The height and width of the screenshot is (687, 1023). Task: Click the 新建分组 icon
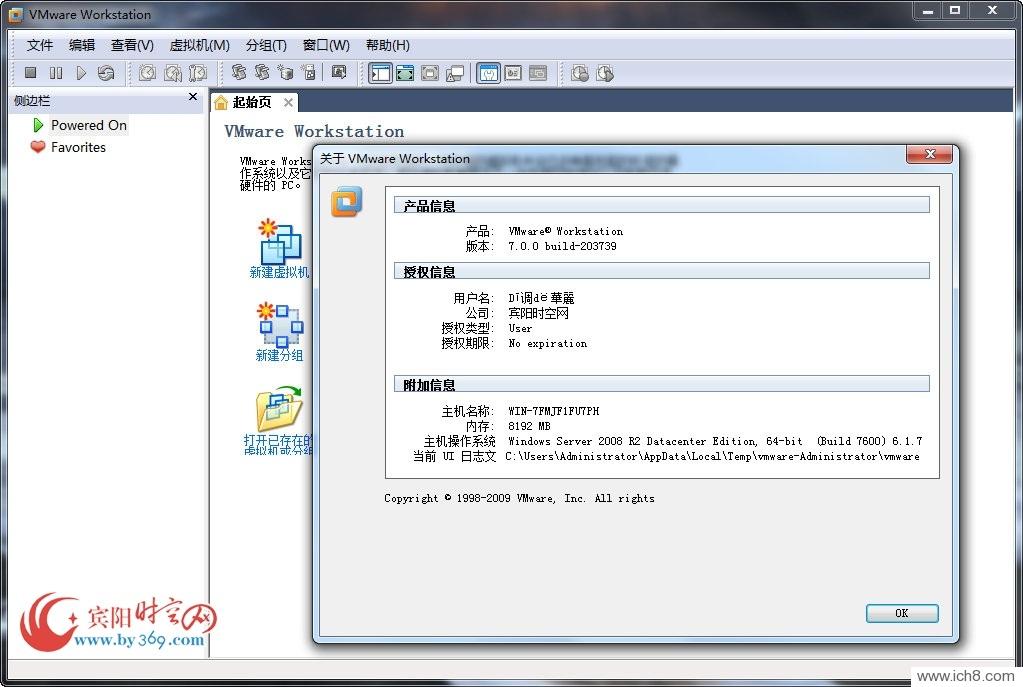click(x=280, y=324)
